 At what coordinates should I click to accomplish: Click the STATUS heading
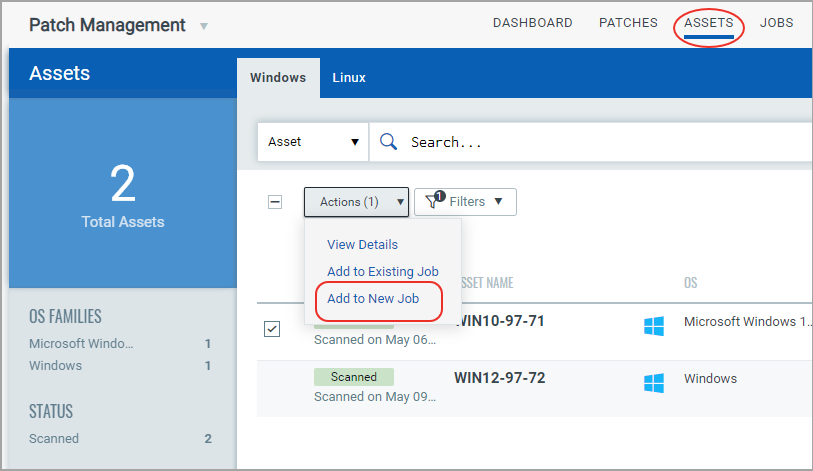pos(51,411)
